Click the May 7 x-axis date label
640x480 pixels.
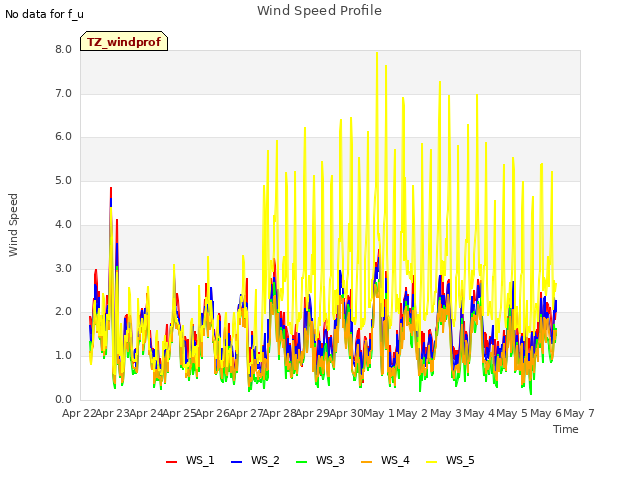tap(579, 413)
